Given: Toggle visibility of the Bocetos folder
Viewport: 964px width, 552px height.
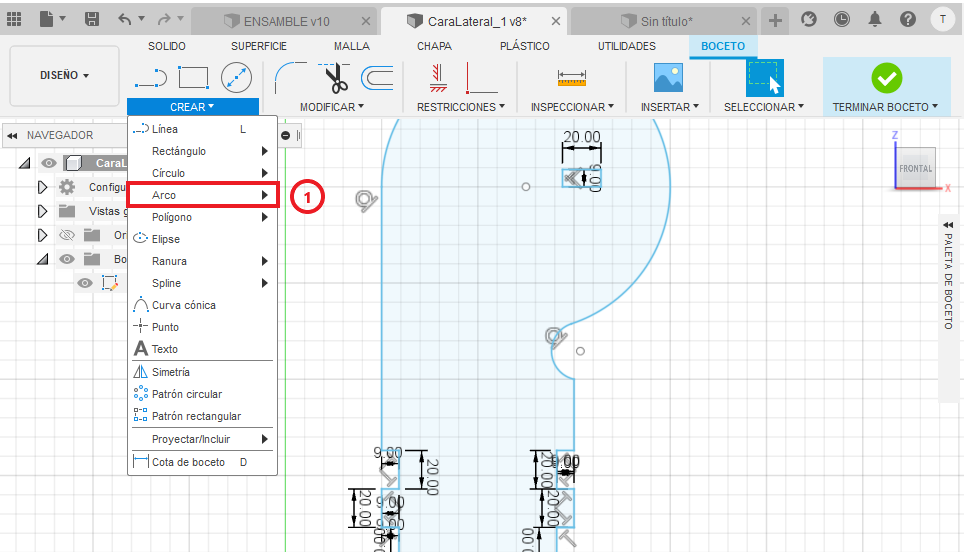Looking at the screenshot, I should point(66,259).
